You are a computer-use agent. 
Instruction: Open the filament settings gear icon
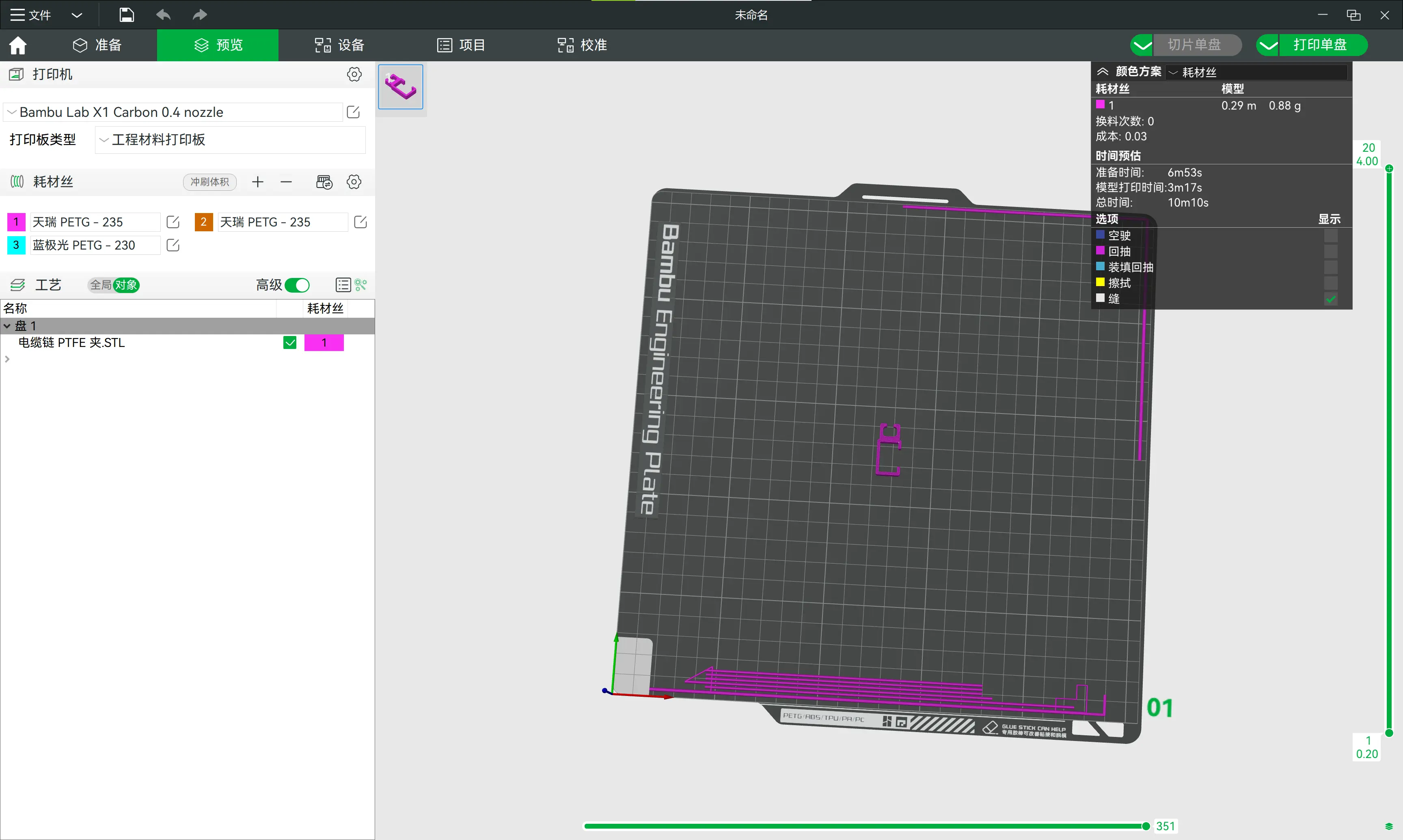(x=354, y=182)
